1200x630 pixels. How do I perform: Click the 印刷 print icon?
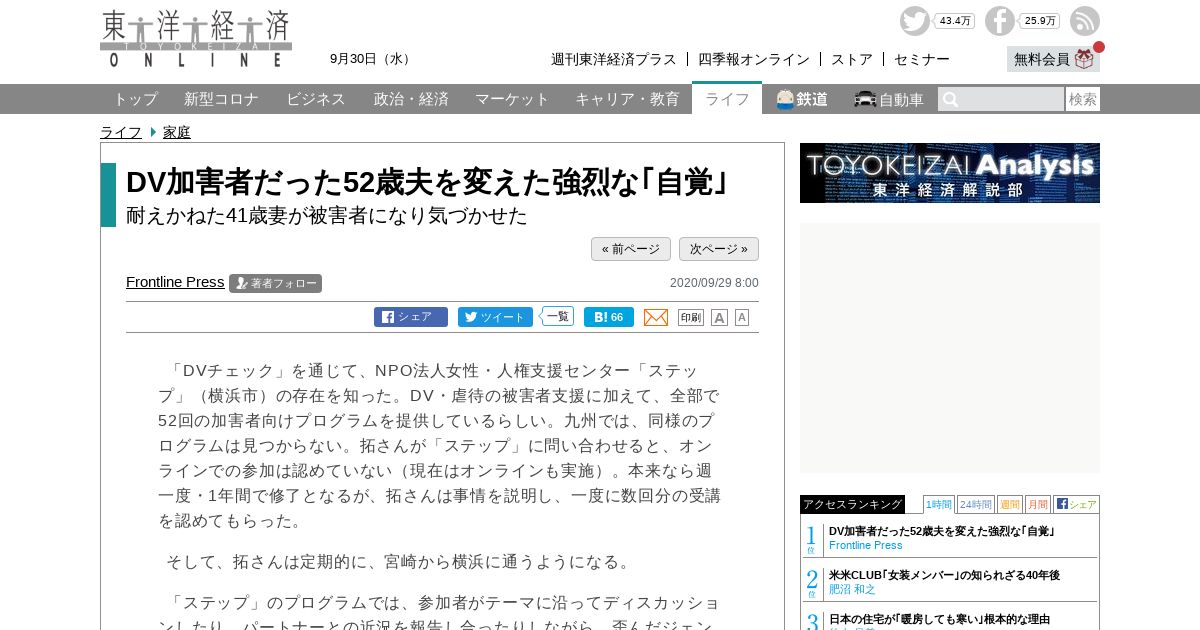point(691,317)
